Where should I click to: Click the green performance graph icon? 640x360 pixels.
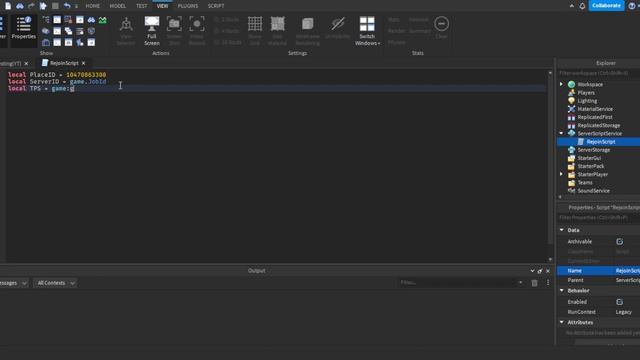coord(102,20)
